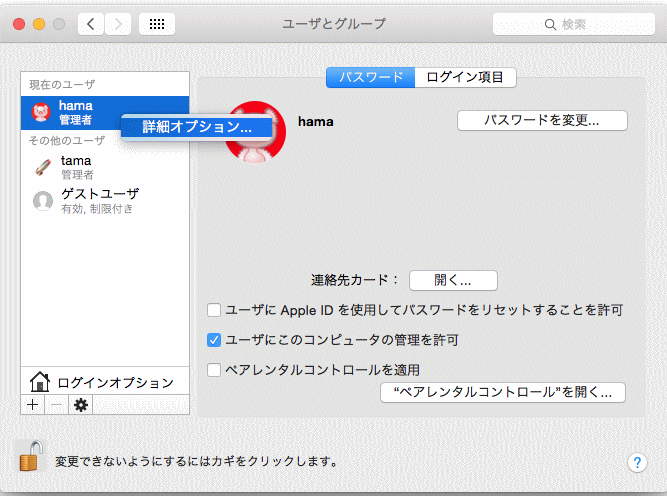This screenshot has height=496, width=667.
Task: Enable ペアレンタルコントロールを適用 checkbox
Action: tap(214, 370)
